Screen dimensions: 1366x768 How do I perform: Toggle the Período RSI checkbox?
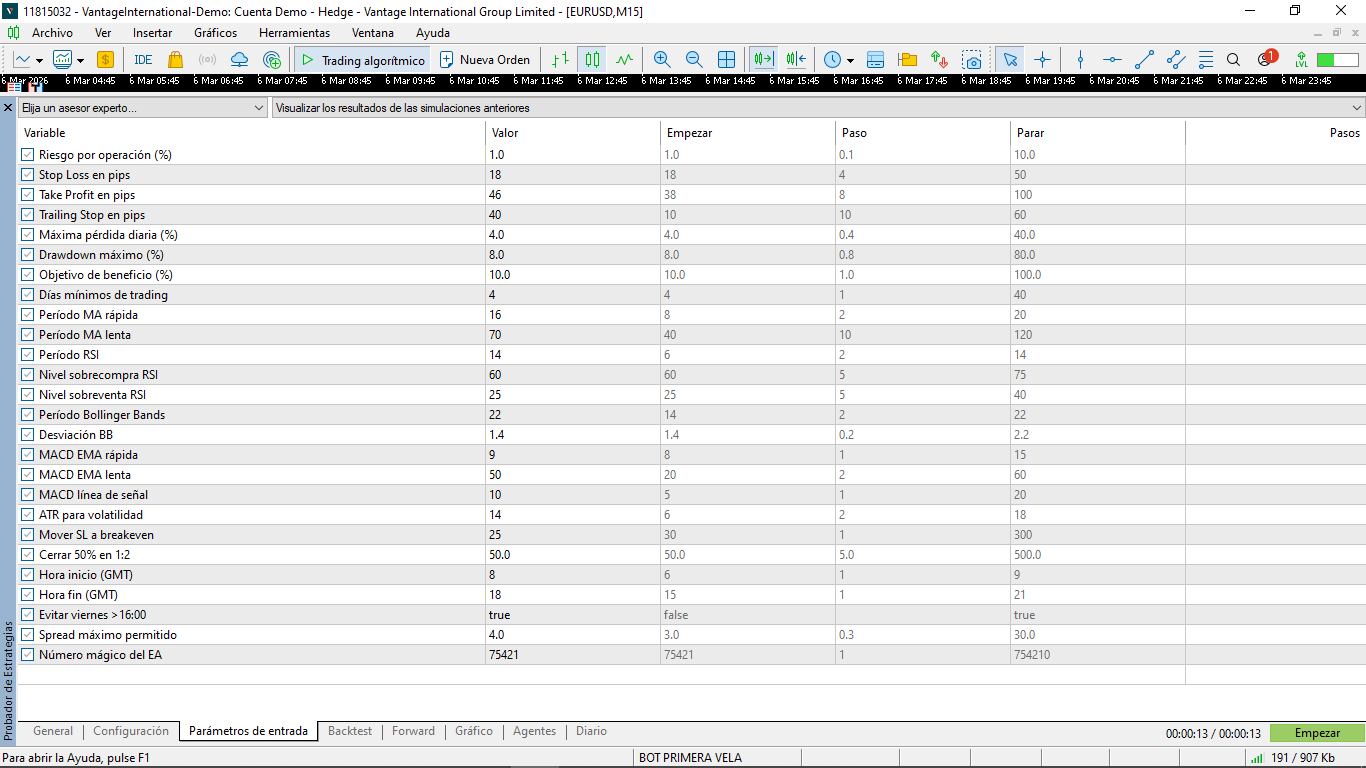click(28, 355)
